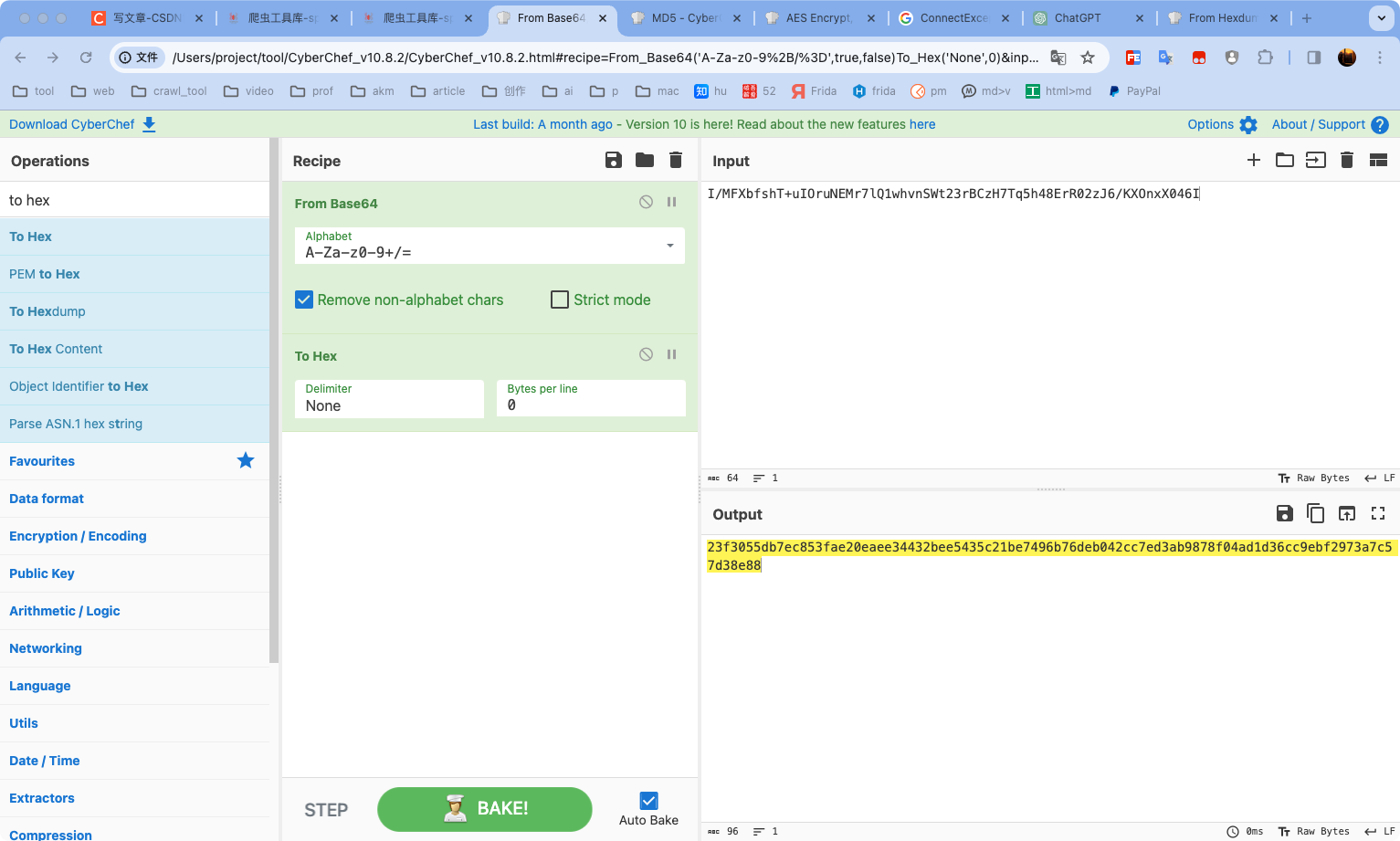This screenshot has width=1400, height=841.
Task: Replace the input with the output
Action: [x=1347, y=513]
